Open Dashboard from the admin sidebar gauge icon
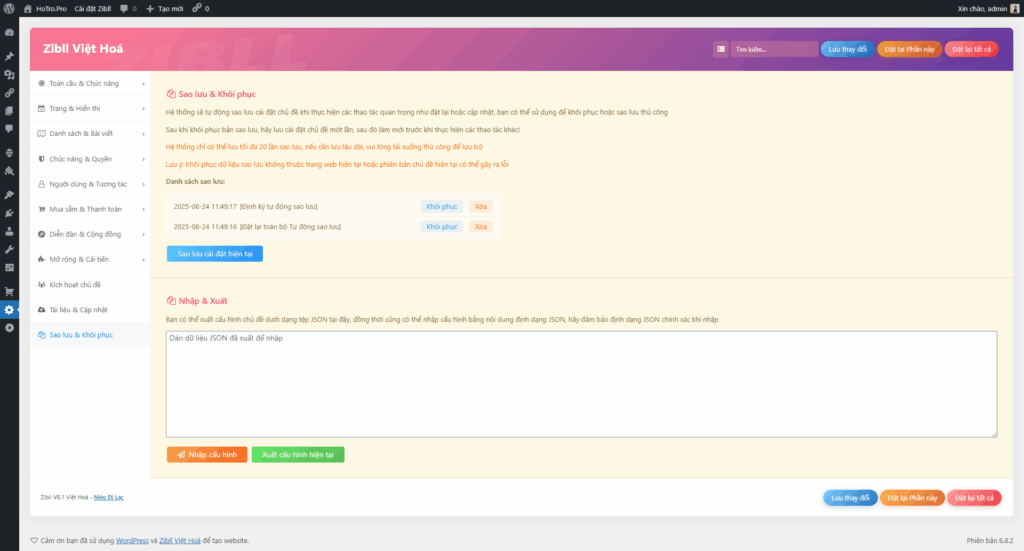1024x551 pixels. pos(9,33)
